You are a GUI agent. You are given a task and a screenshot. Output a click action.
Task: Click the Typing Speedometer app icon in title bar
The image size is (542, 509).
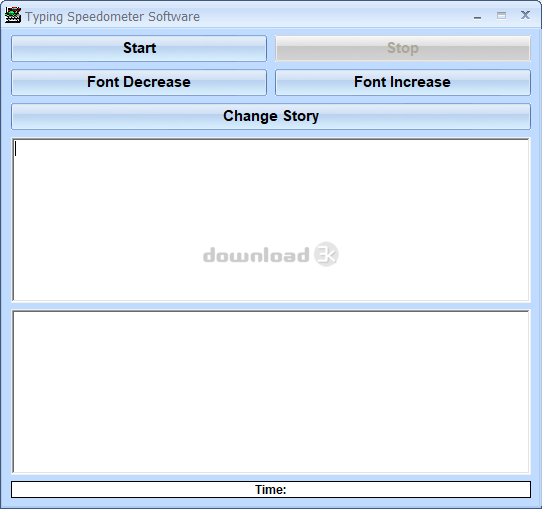coord(13,15)
